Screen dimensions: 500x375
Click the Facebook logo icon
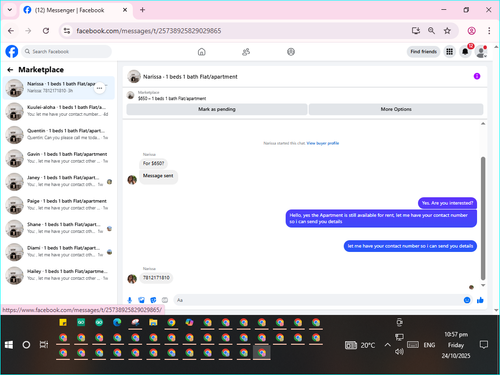(12, 52)
